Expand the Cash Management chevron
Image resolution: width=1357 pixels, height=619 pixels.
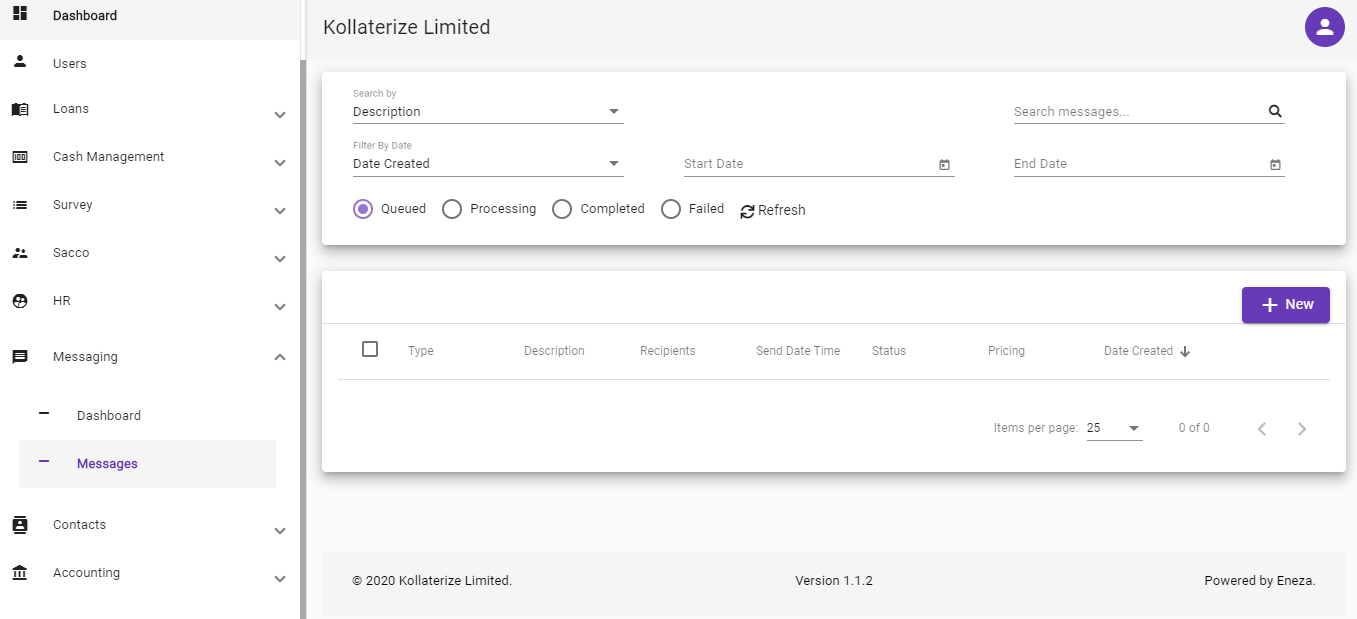(280, 163)
